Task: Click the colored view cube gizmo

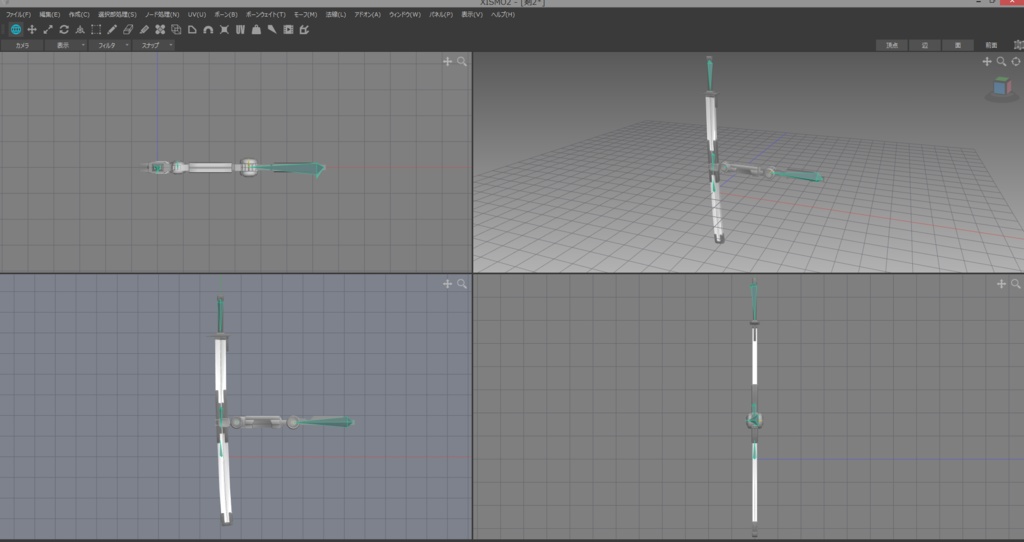Action: [x=1002, y=88]
